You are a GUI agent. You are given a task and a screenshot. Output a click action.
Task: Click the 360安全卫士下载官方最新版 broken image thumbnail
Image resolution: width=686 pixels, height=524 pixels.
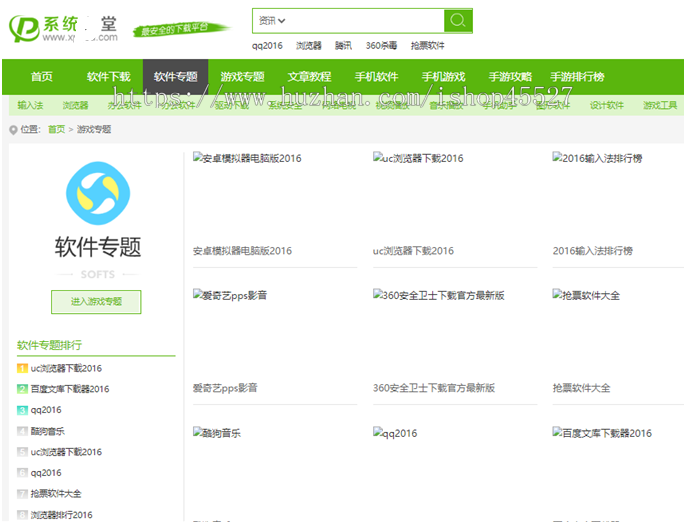438,295
